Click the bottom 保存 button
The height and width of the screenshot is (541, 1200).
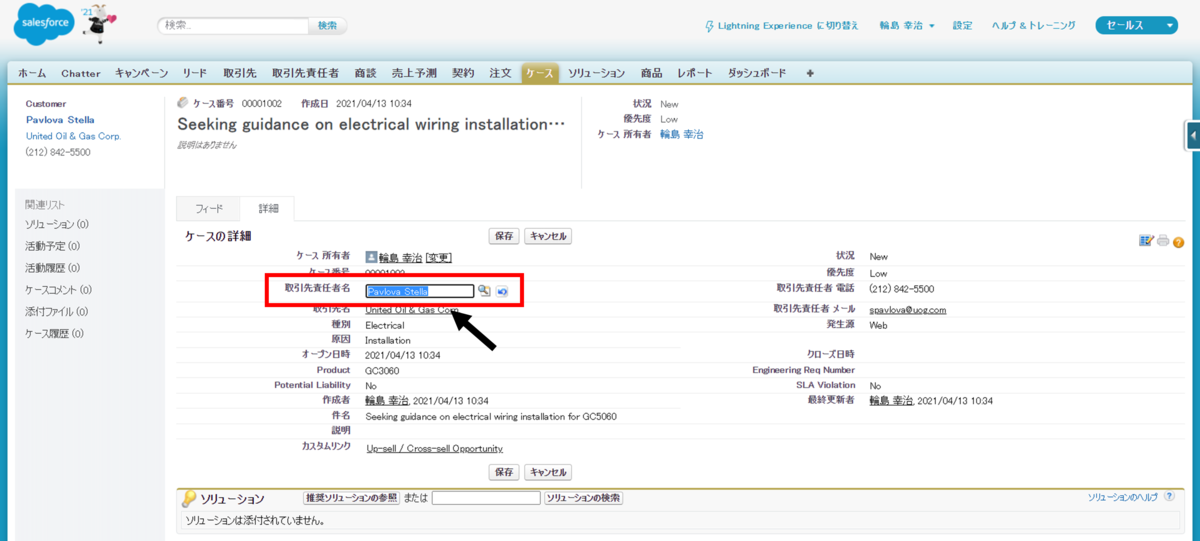click(504, 472)
